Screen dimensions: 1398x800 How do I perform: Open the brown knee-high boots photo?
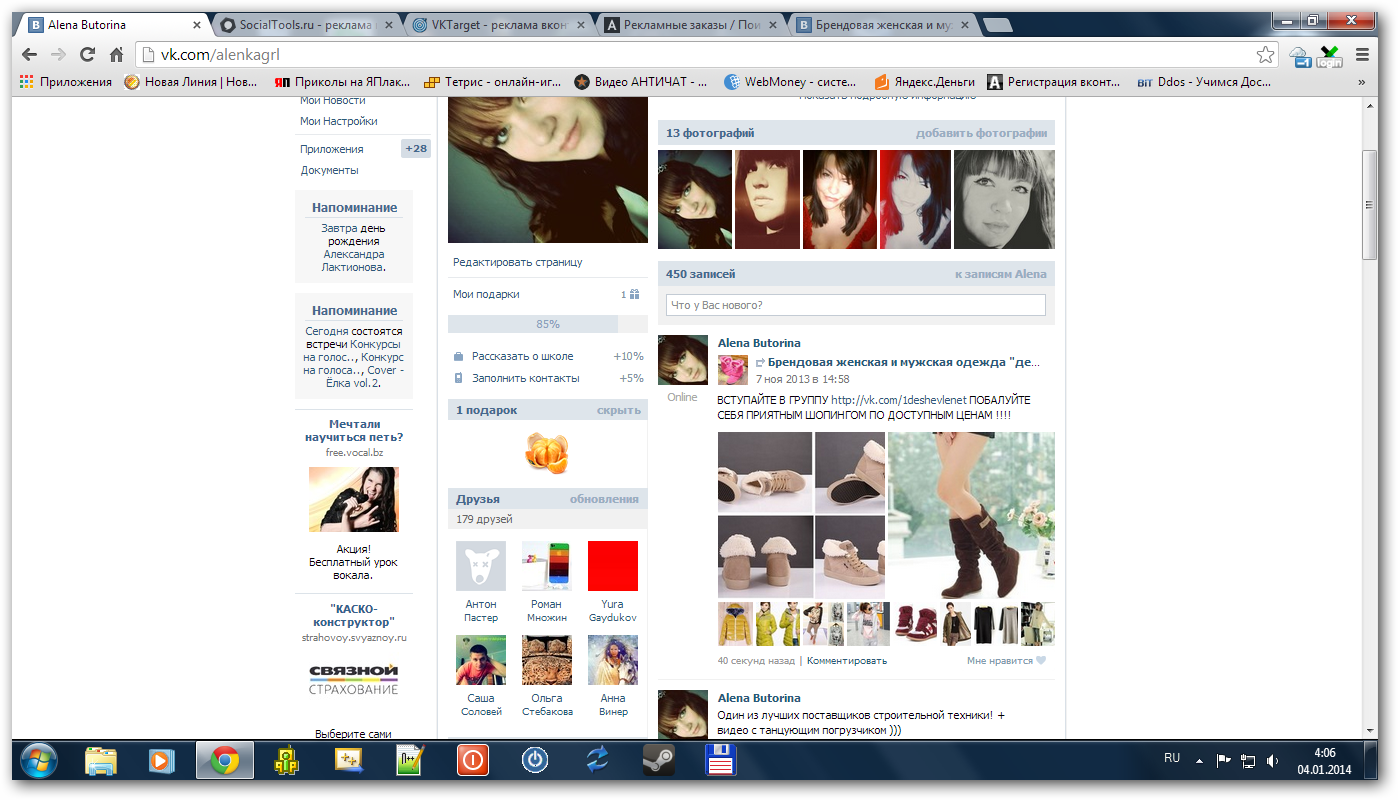971,514
